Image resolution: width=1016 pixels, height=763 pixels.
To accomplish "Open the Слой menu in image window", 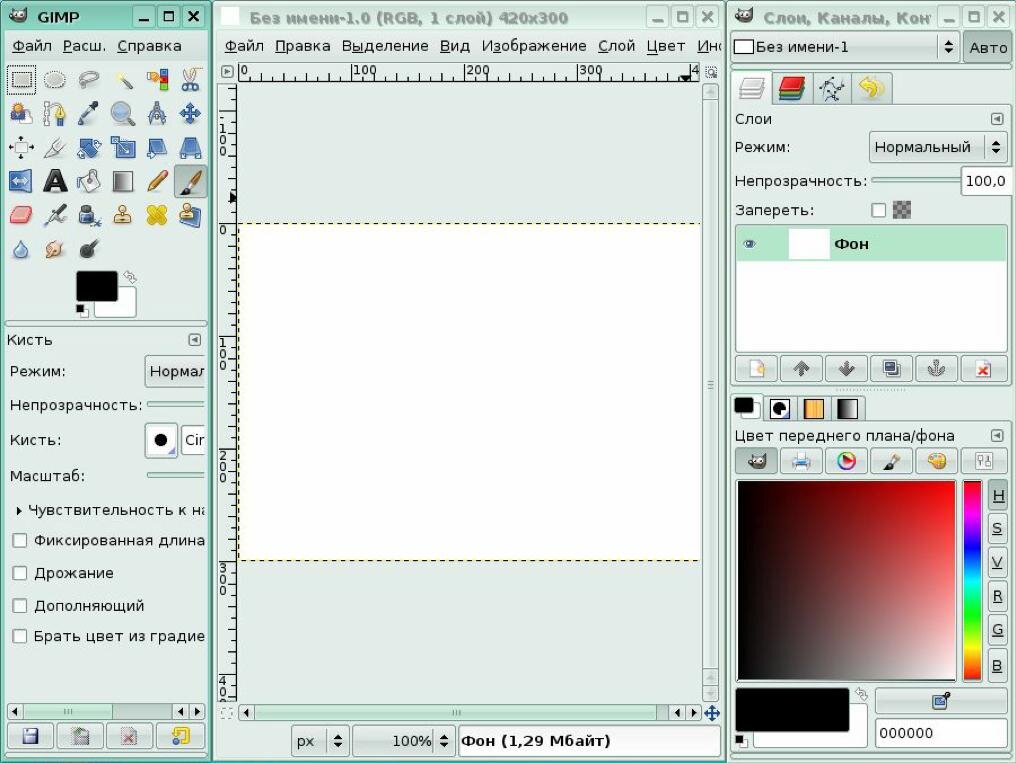I will click(x=616, y=46).
